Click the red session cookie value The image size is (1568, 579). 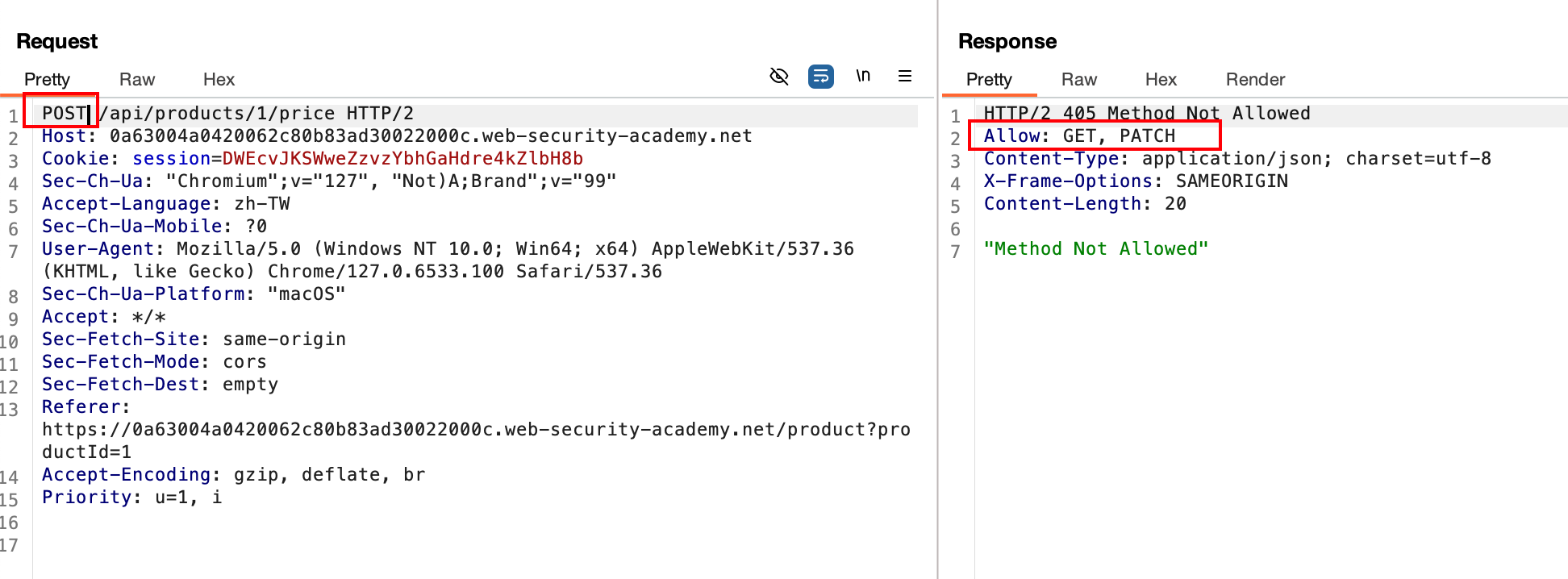coord(402,159)
